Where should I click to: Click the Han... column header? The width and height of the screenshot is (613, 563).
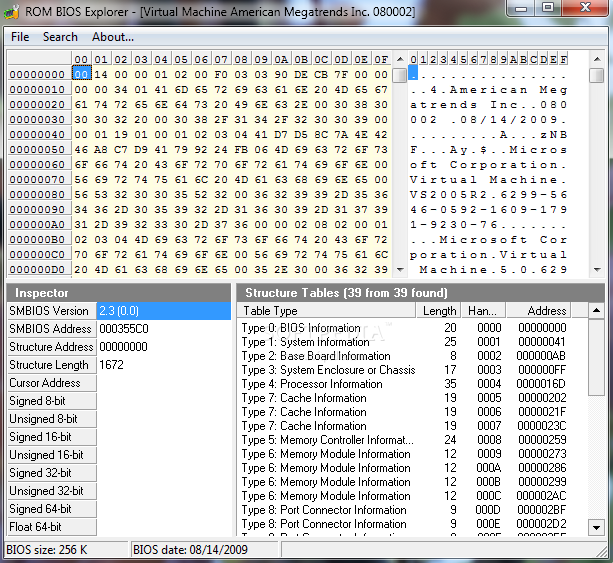click(484, 311)
